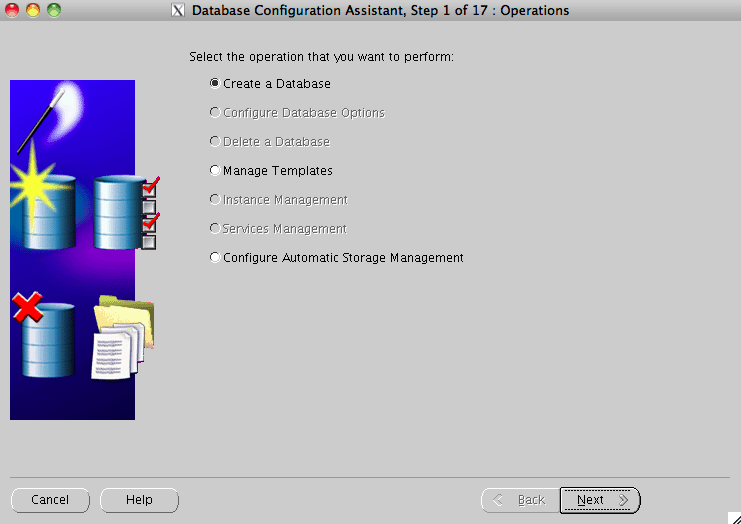Click the folder with documents icon
This screenshot has width=741, height=524.
coord(120,338)
